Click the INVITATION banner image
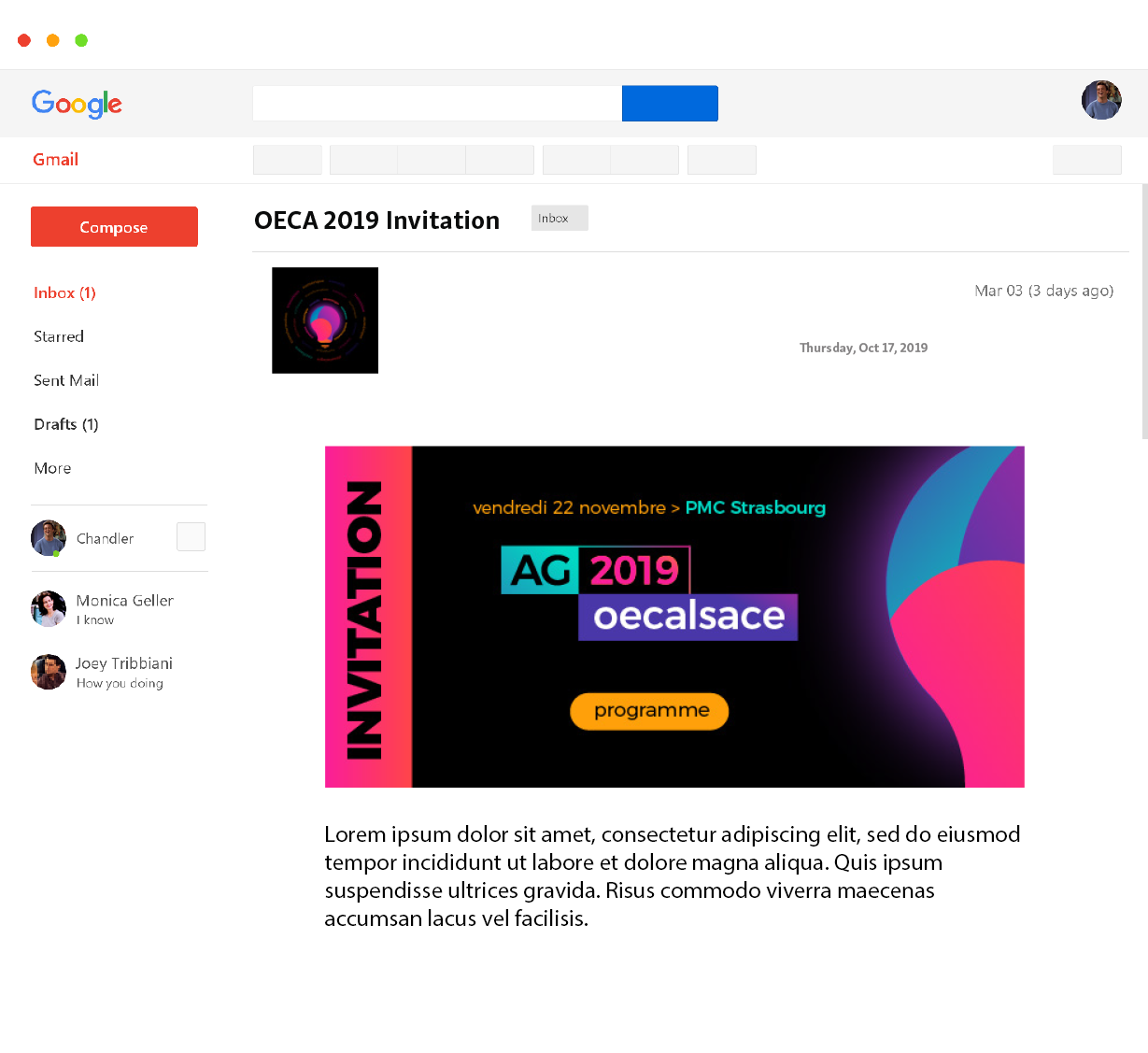1148x1053 pixels. 674,617
